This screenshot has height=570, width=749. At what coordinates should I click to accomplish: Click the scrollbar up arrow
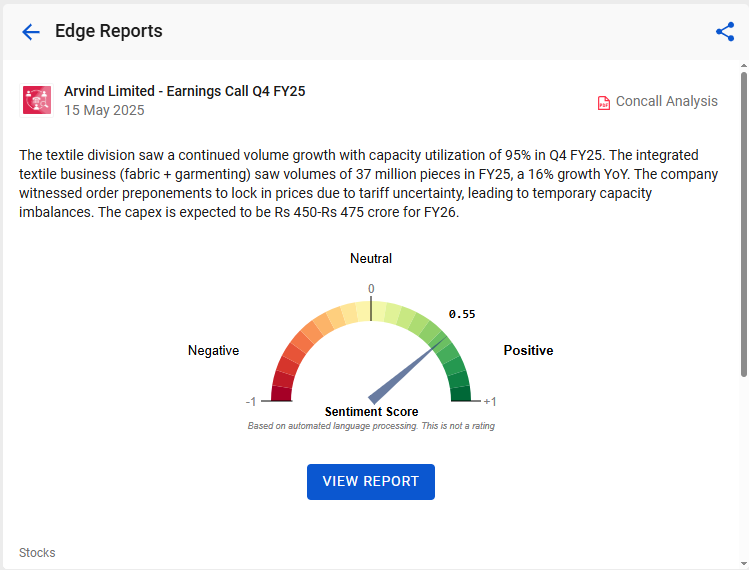(744, 66)
